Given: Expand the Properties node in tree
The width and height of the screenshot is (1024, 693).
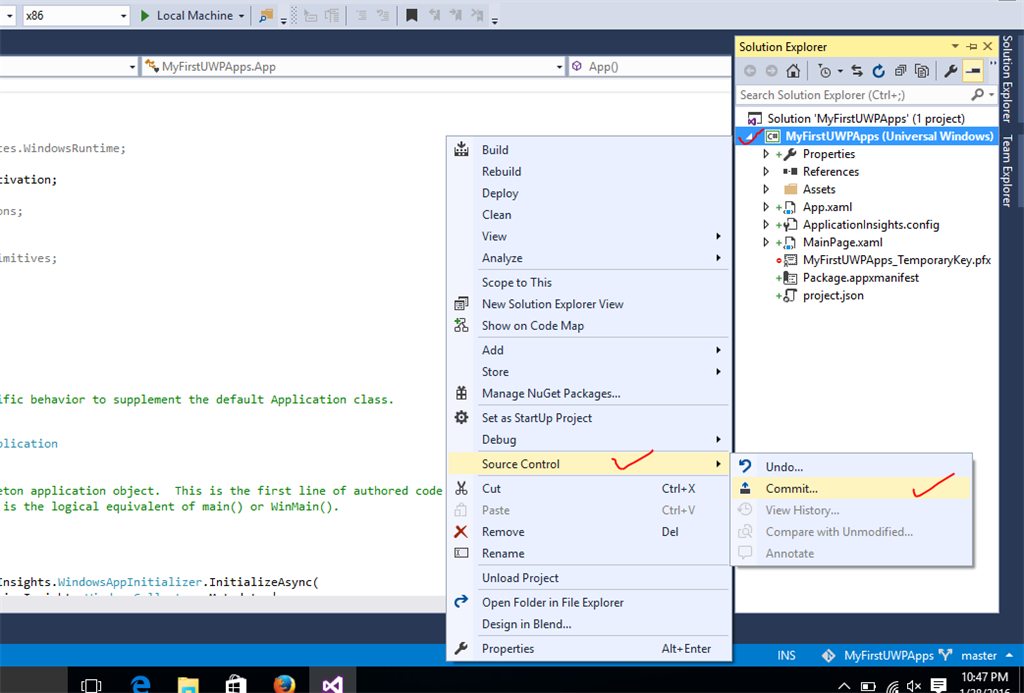Looking at the screenshot, I should pos(766,154).
